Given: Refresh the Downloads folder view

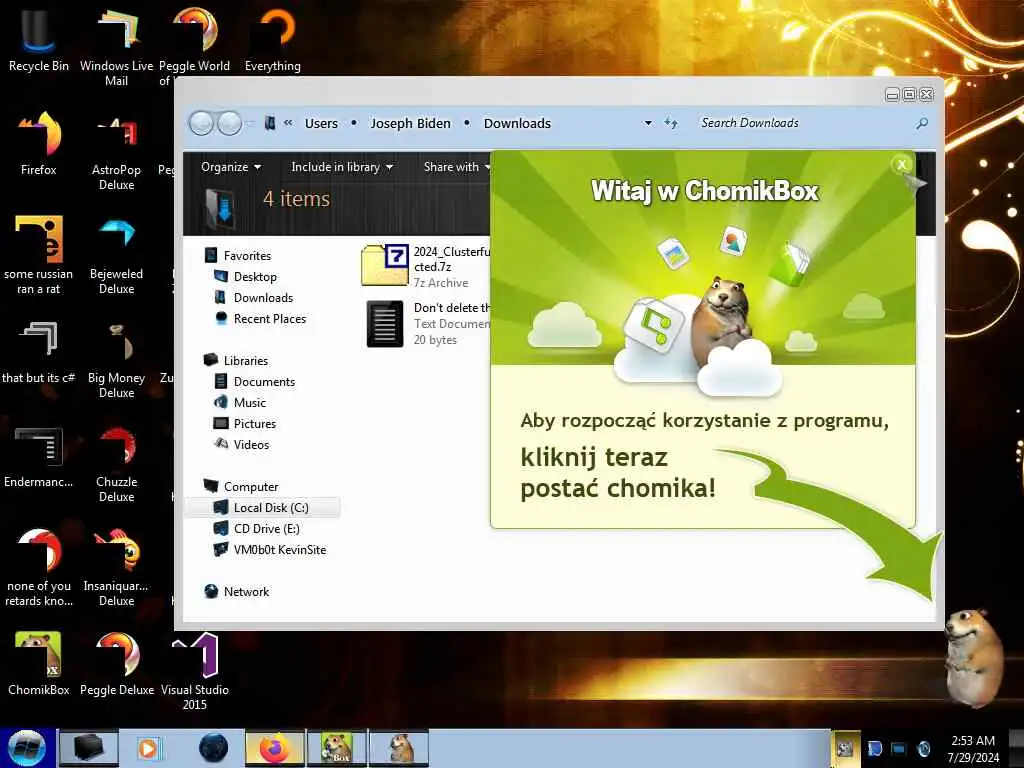Looking at the screenshot, I should (x=671, y=123).
